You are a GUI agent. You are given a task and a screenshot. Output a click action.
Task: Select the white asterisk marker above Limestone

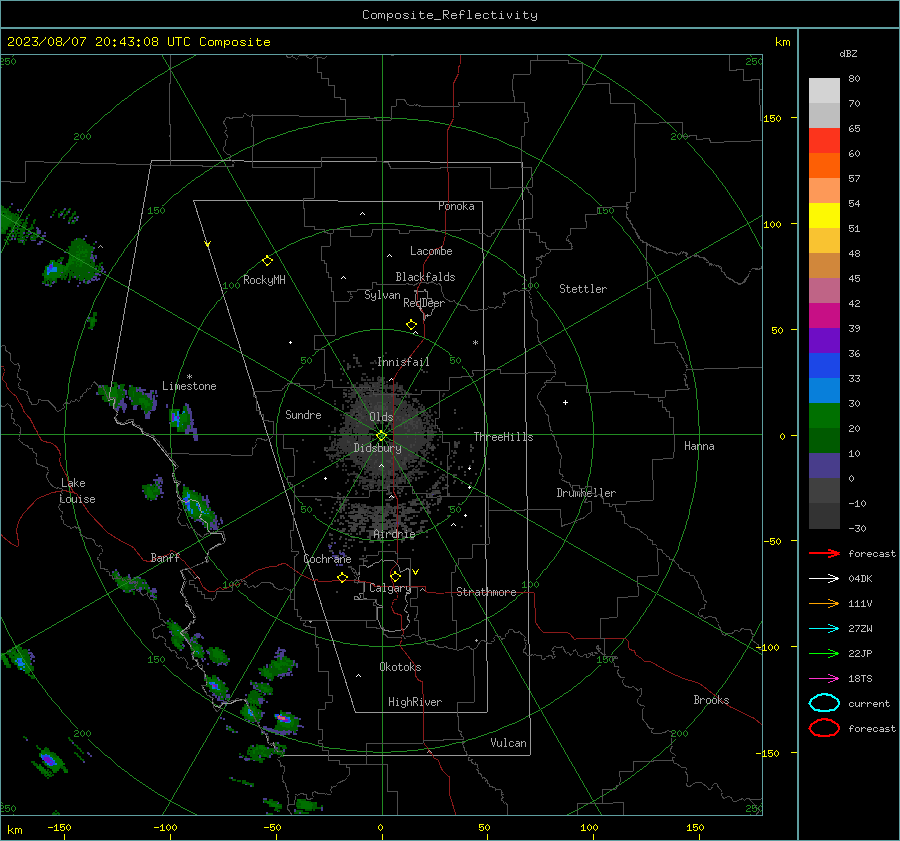(189, 377)
